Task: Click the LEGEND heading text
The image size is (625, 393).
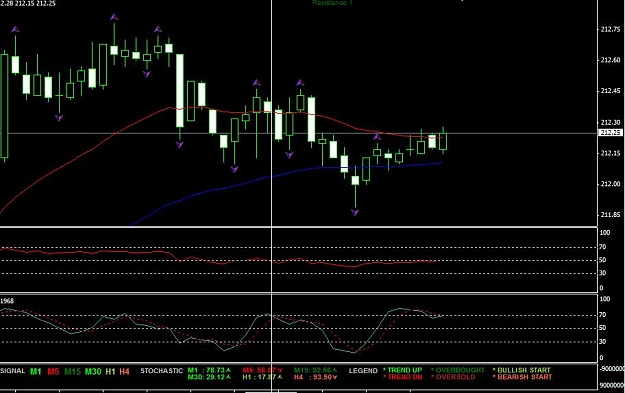Action: pos(363,371)
